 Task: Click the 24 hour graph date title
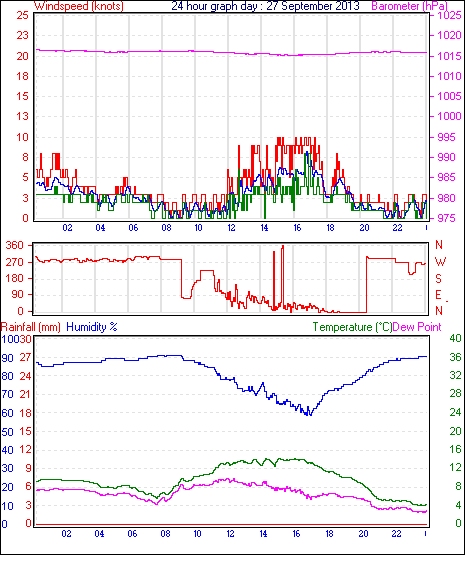coord(265,6)
